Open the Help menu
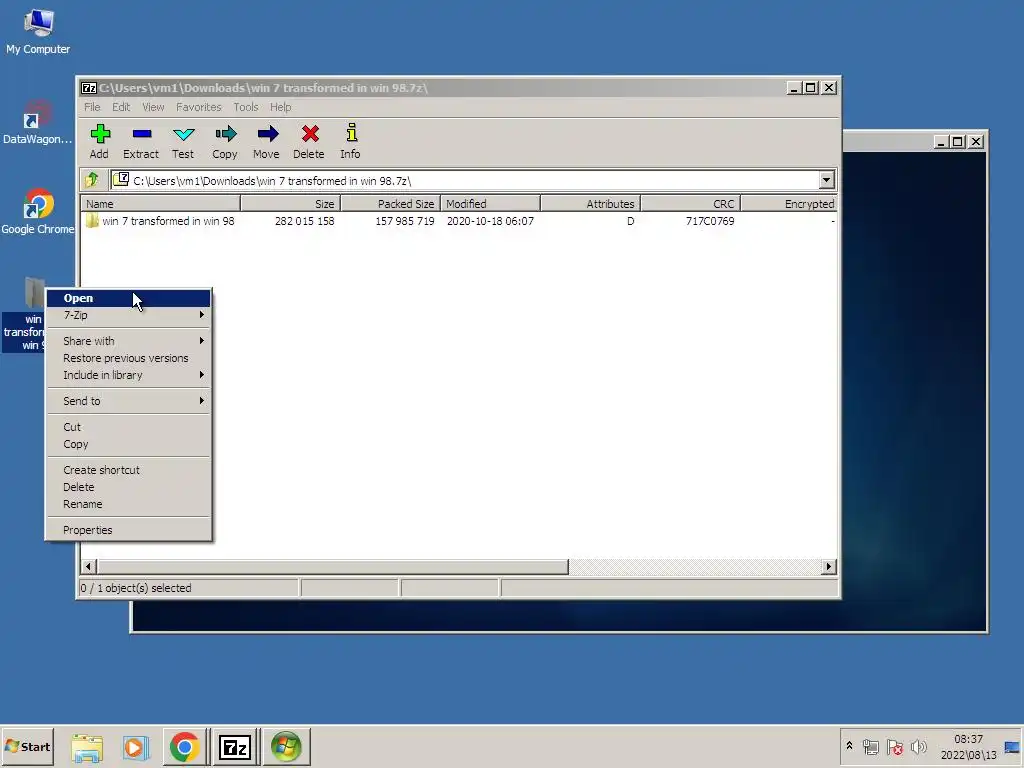 [280, 107]
